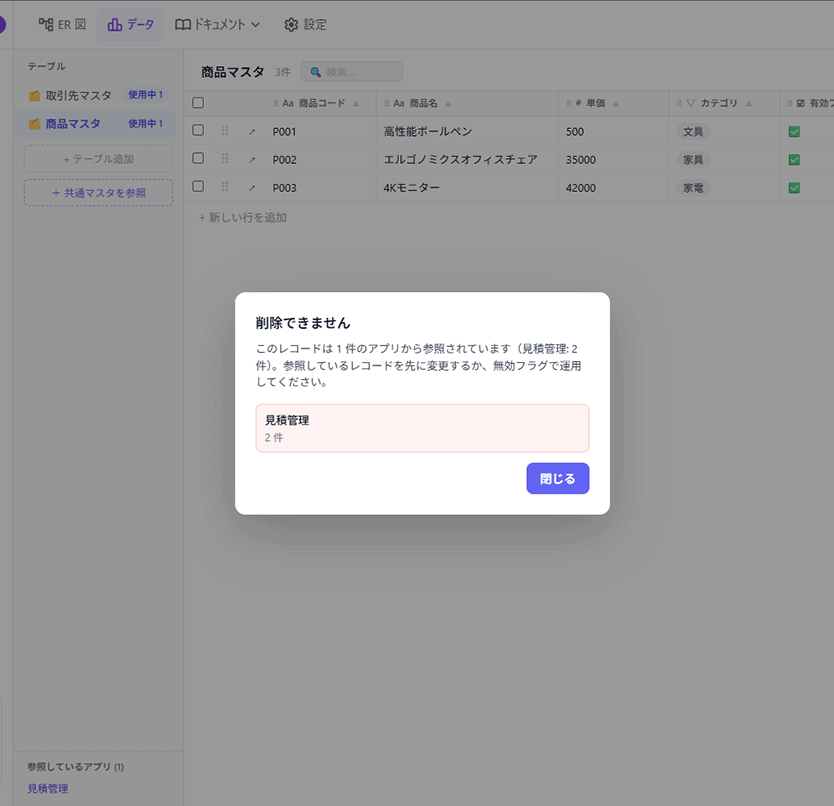Viewport: 834px width, 806px height.
Task: Click the 見積管理 reference card in dialog
Action: (x=422, y=428)
